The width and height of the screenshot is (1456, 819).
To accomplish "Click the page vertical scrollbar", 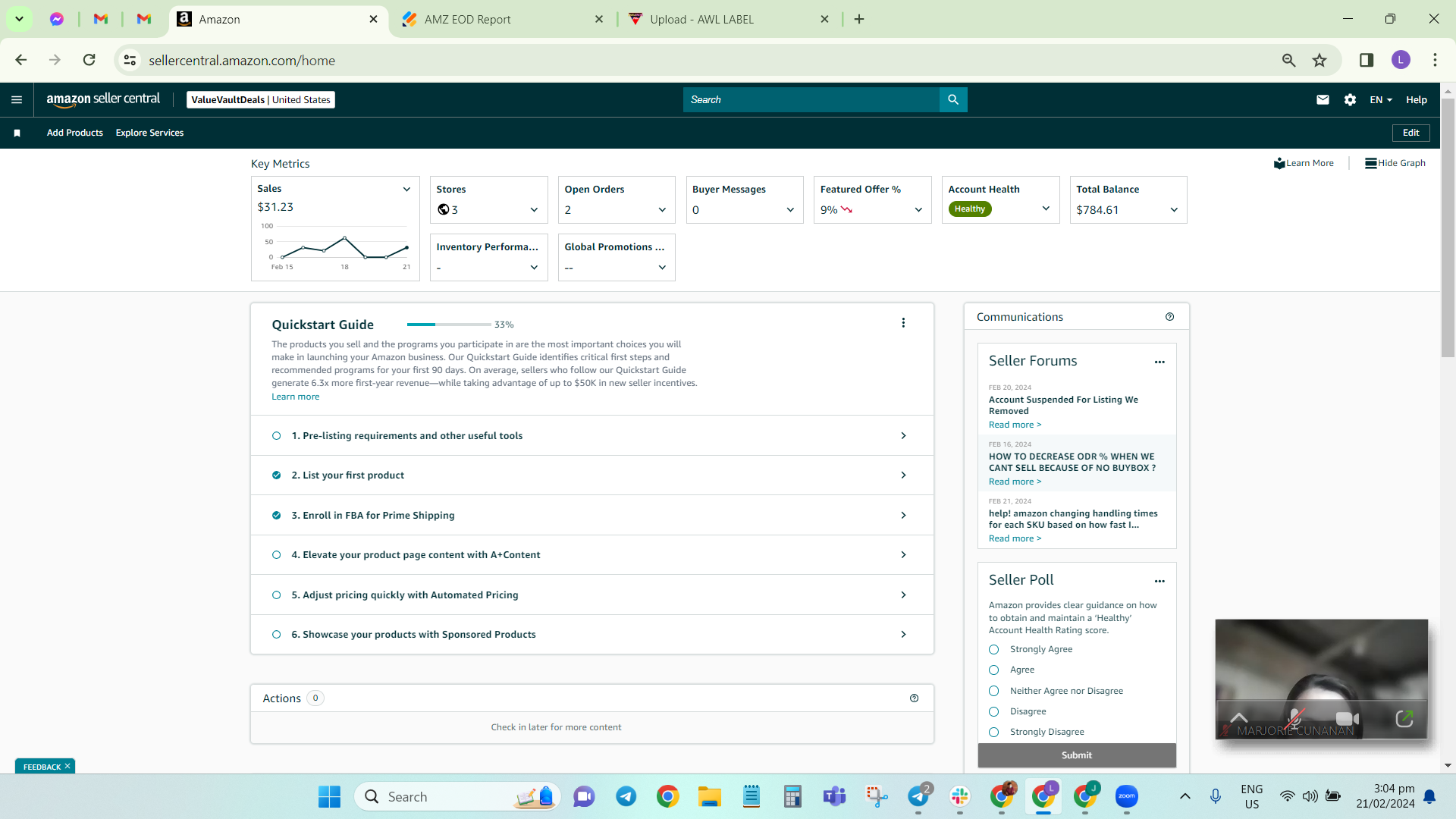I will point(1448,227).
